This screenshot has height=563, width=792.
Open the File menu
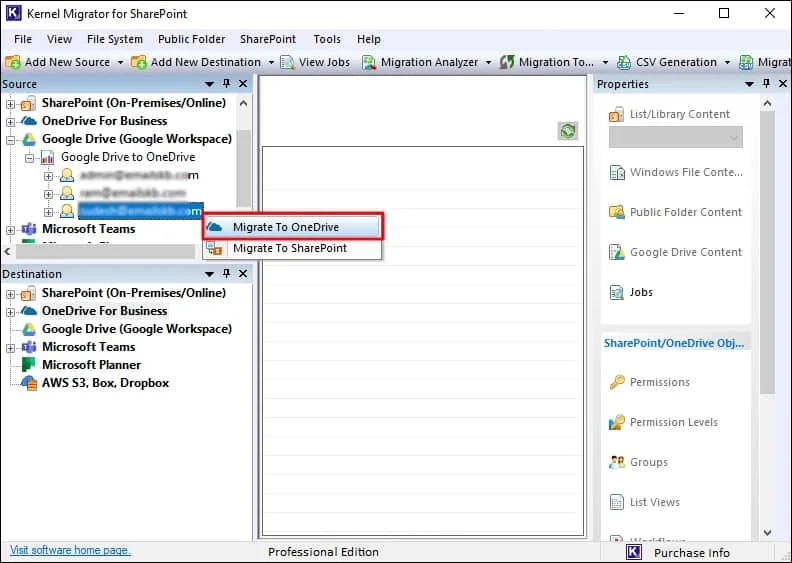[23, 39]
